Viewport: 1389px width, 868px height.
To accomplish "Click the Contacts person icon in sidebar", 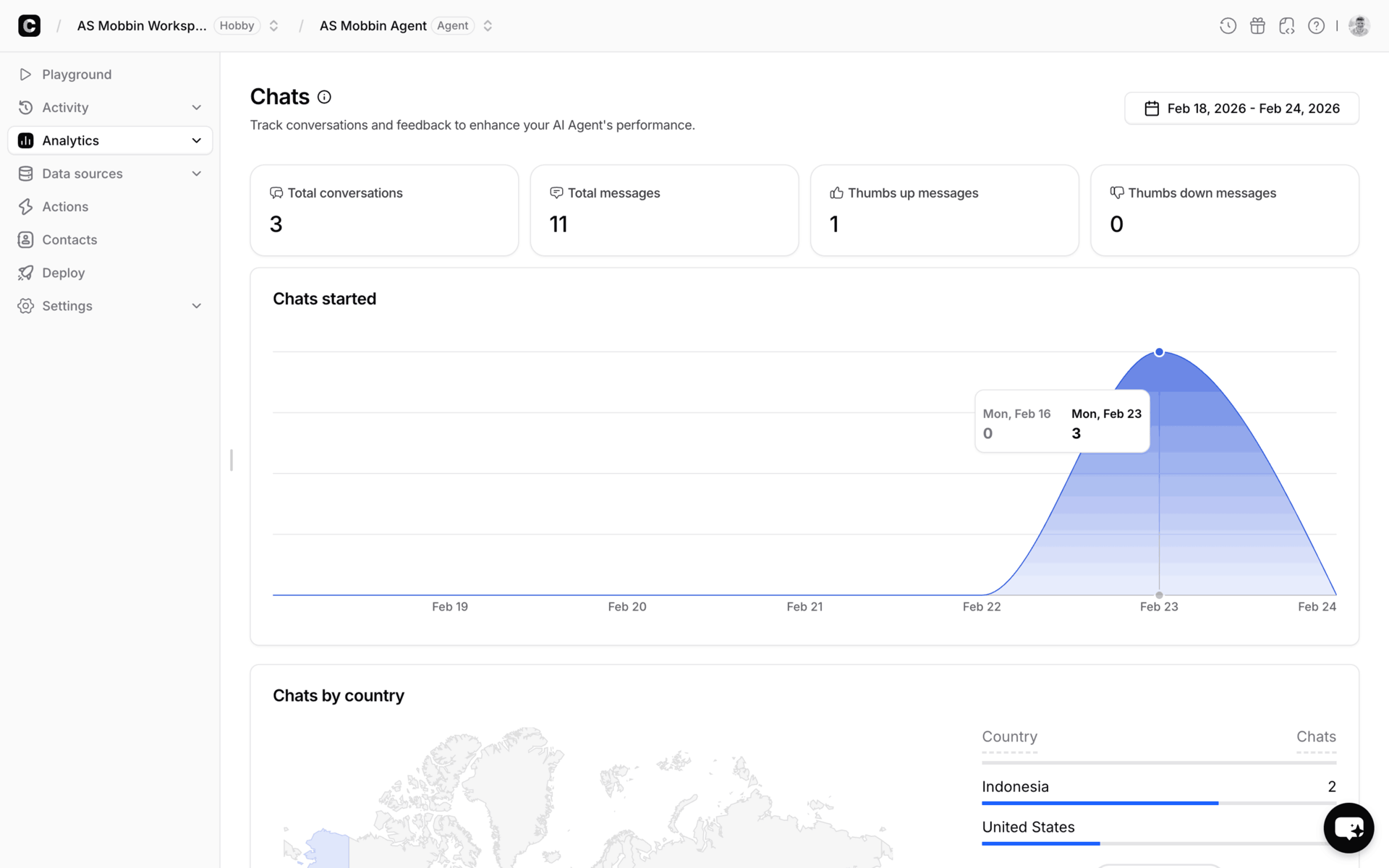I will click(25, 239).
